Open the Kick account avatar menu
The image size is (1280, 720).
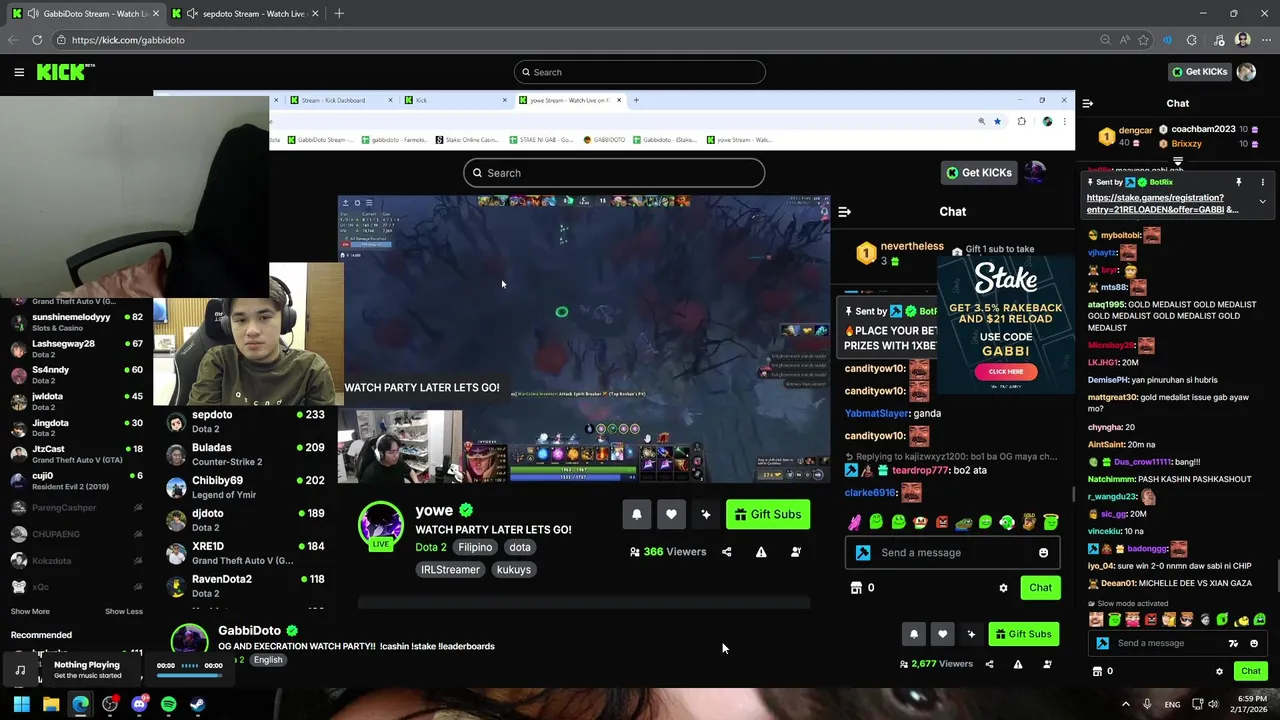click(x=1246, y=72)
